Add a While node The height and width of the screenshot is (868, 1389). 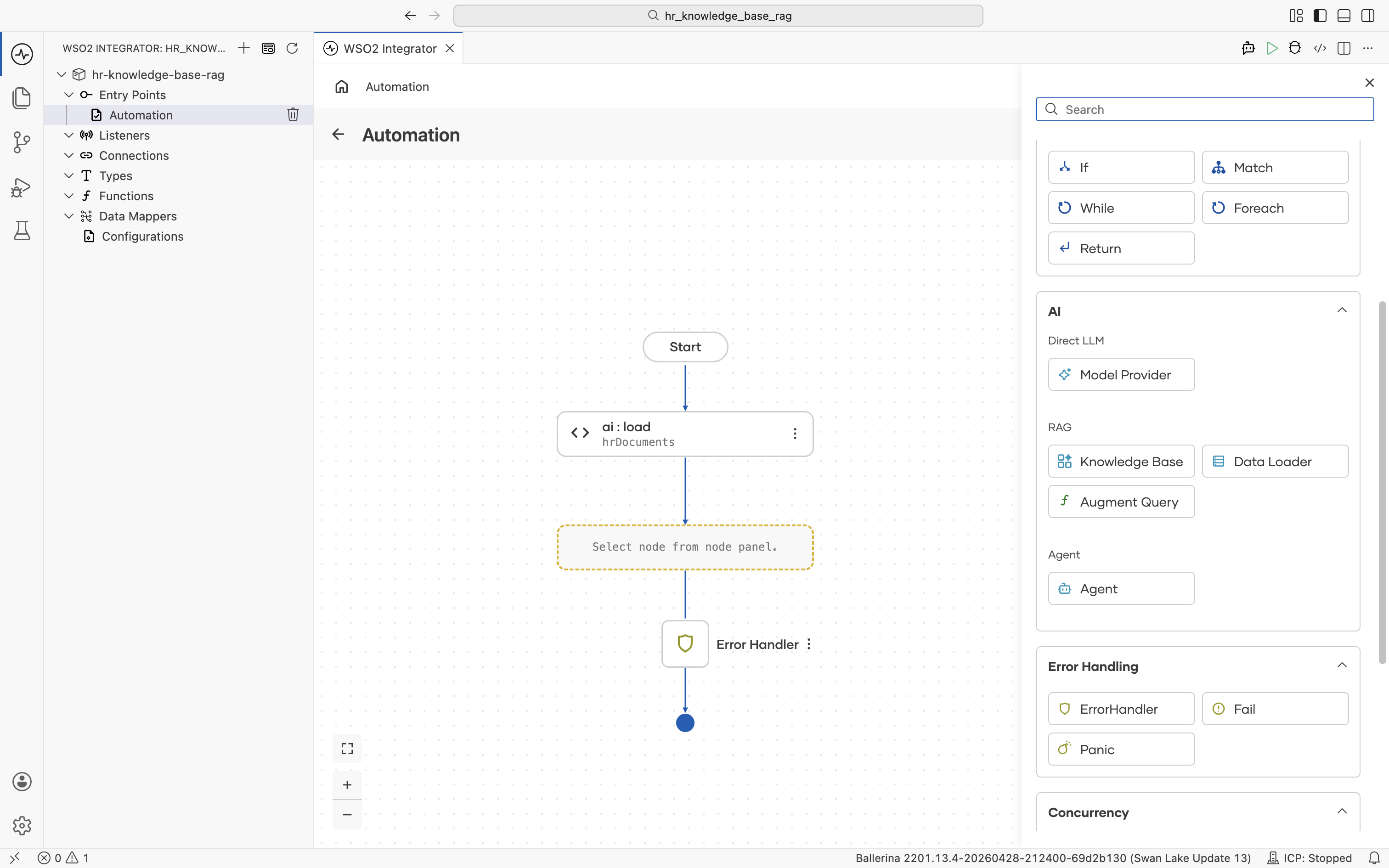coord(1121,208)
